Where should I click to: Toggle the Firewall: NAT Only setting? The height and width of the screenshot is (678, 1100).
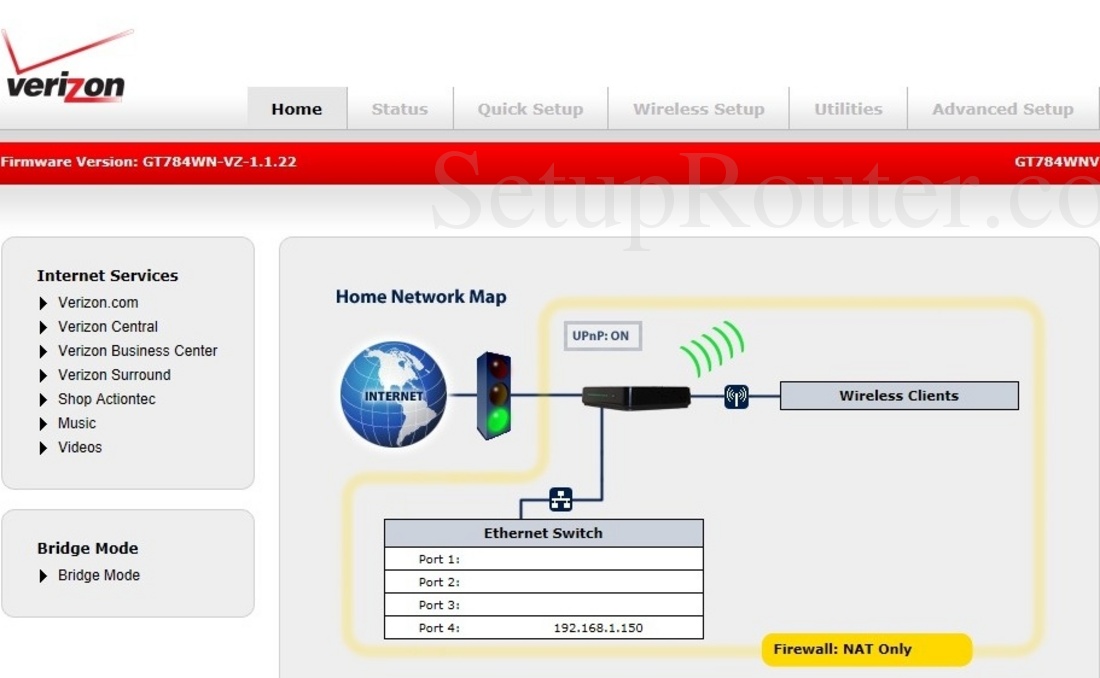pos(866,649)
